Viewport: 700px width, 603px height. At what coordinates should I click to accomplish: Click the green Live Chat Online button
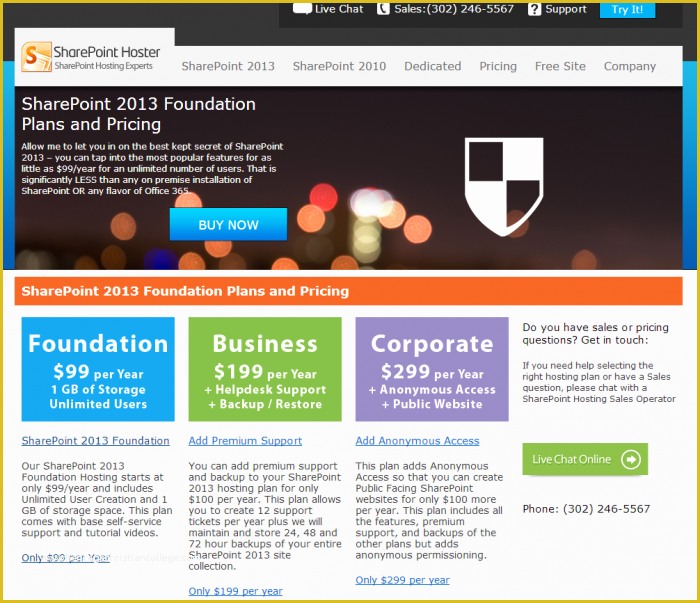pyautogui.click(x=585, y=459)
